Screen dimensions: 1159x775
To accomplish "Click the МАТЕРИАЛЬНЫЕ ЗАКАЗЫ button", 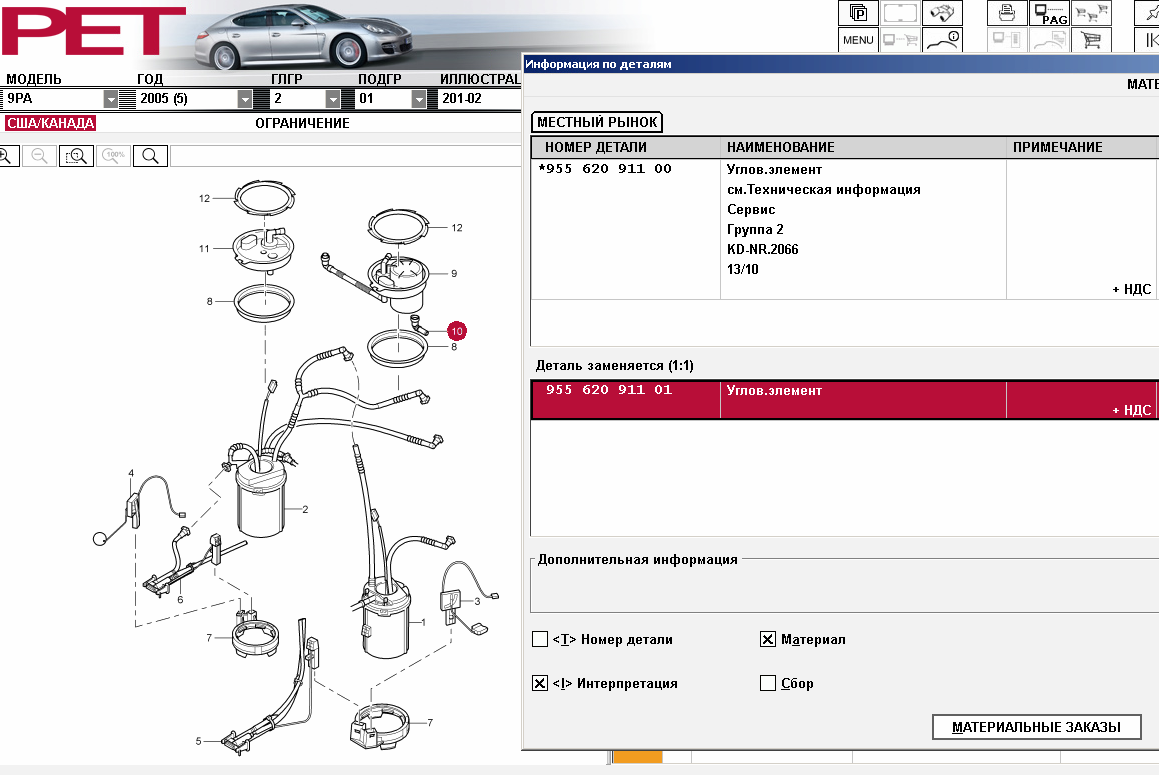I will pos(1036,727).
